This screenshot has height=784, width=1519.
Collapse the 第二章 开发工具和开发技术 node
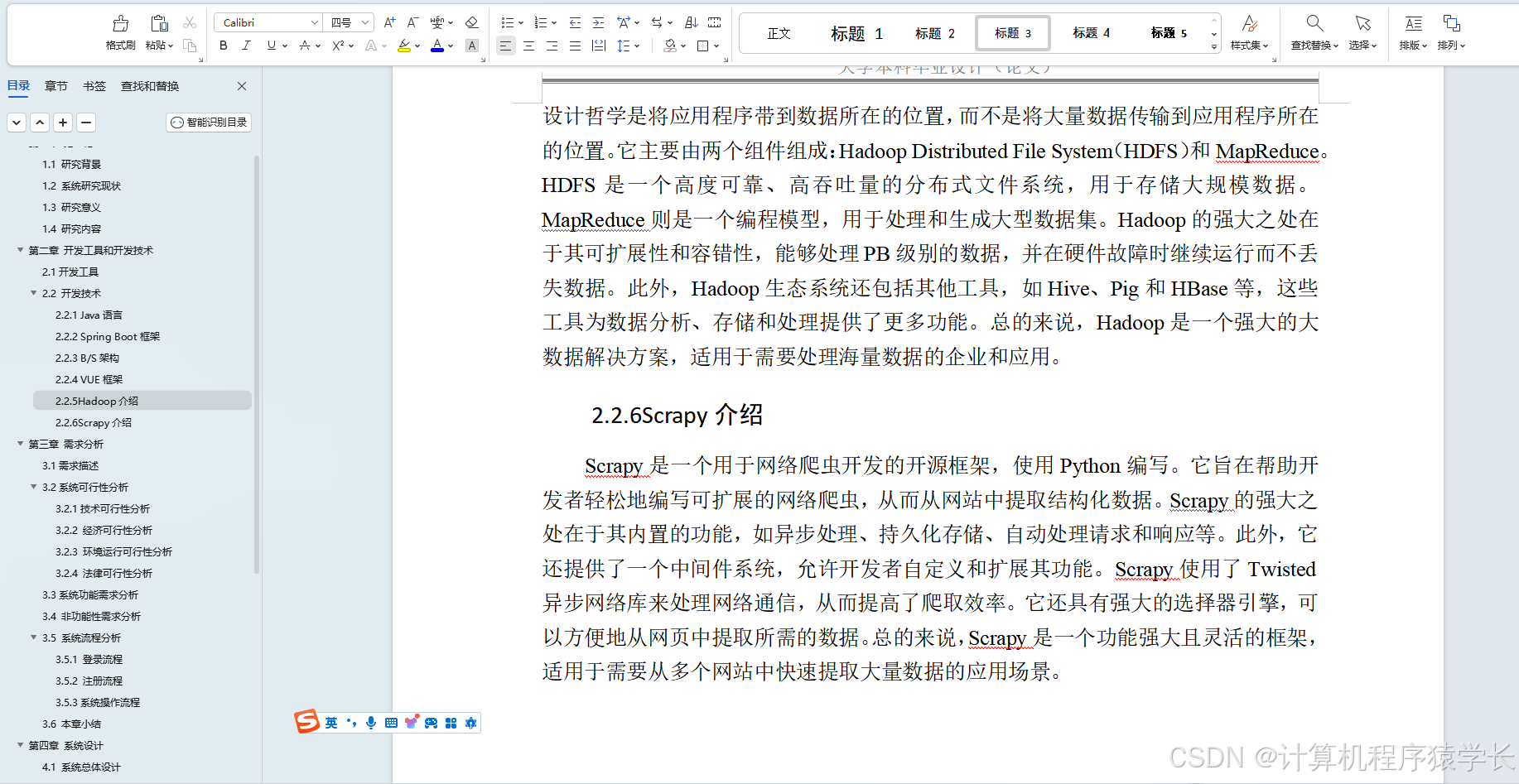coord(21,250)
